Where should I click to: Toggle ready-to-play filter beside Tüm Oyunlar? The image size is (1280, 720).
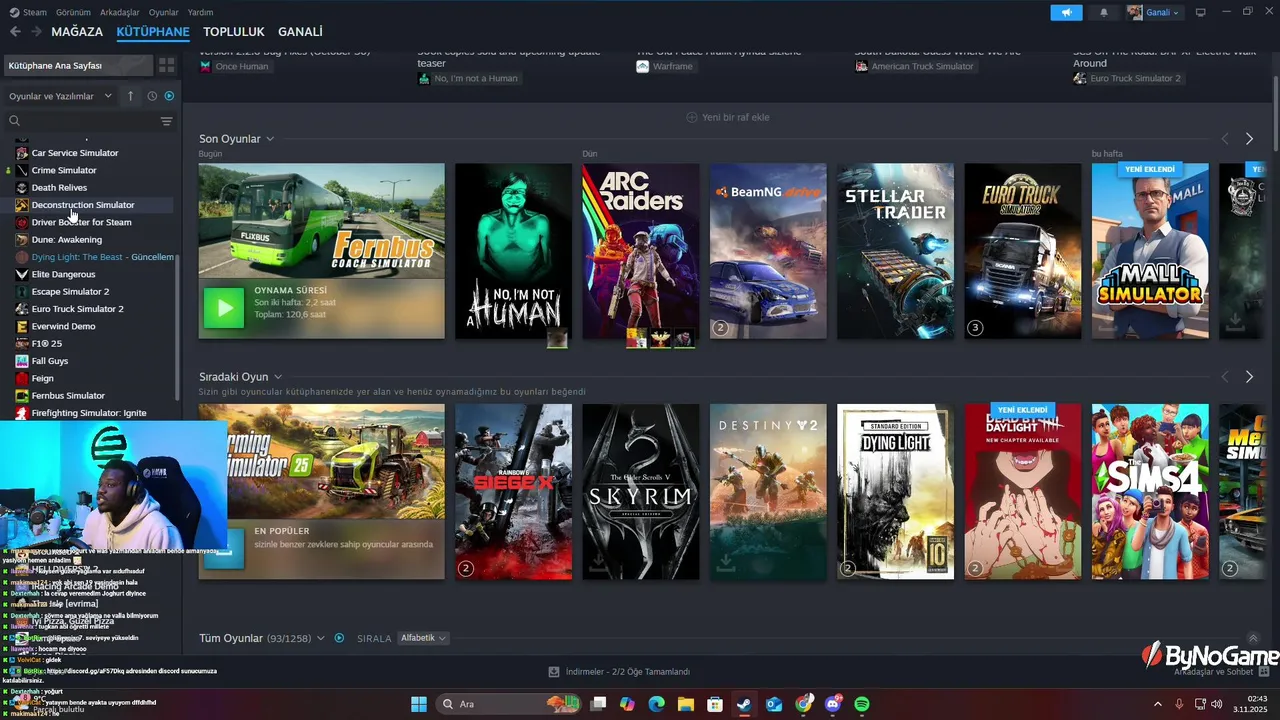tap(339, 638)
